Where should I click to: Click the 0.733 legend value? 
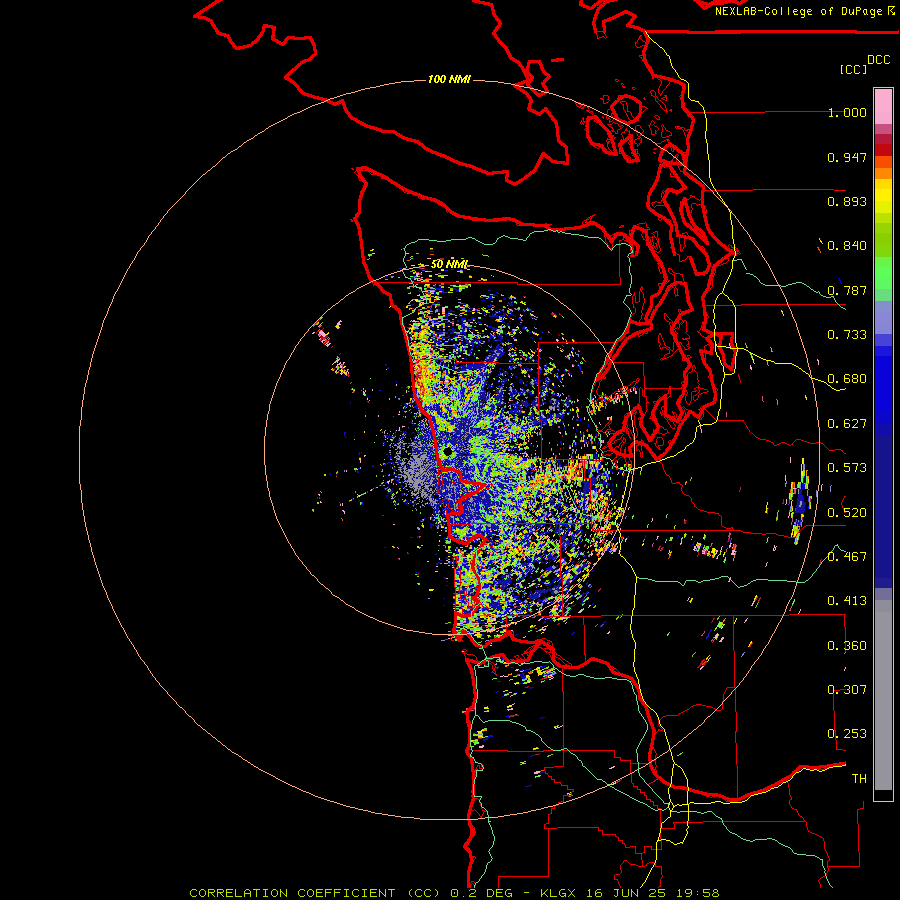pos(847,335)
